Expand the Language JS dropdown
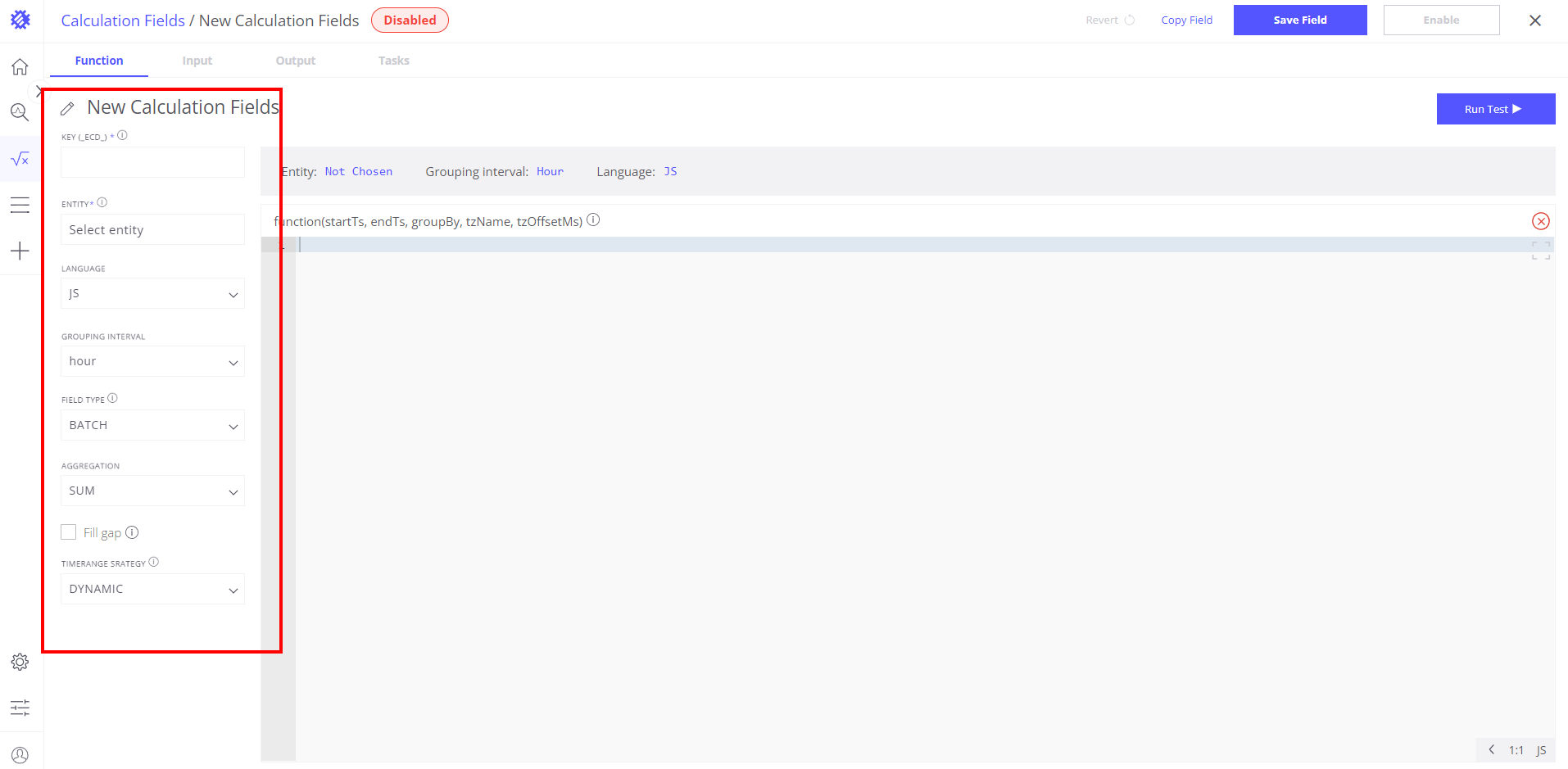1568x769 pixels. click(x=152, y=294)
